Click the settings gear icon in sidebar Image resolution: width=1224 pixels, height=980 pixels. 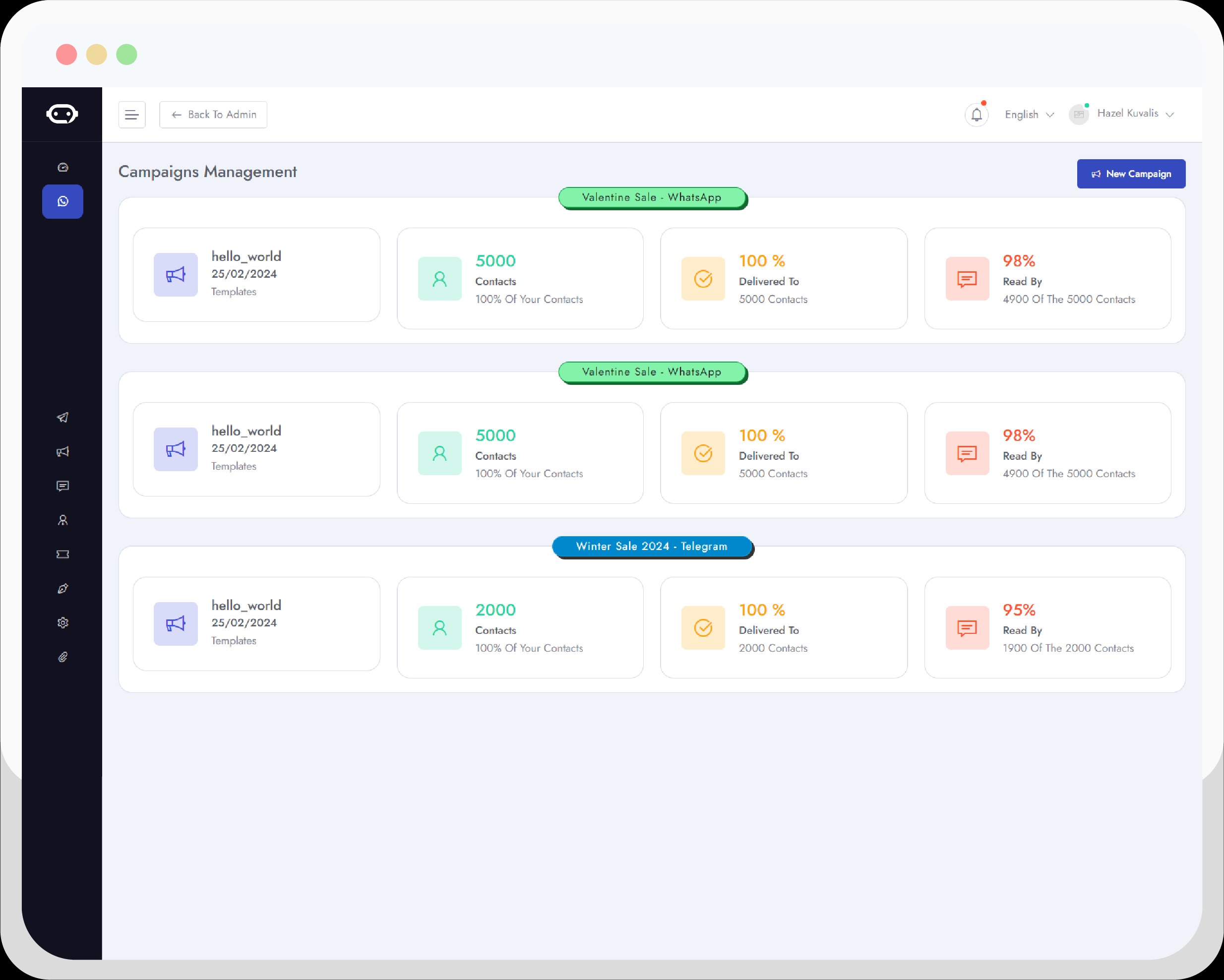click(x=62, y=622)
